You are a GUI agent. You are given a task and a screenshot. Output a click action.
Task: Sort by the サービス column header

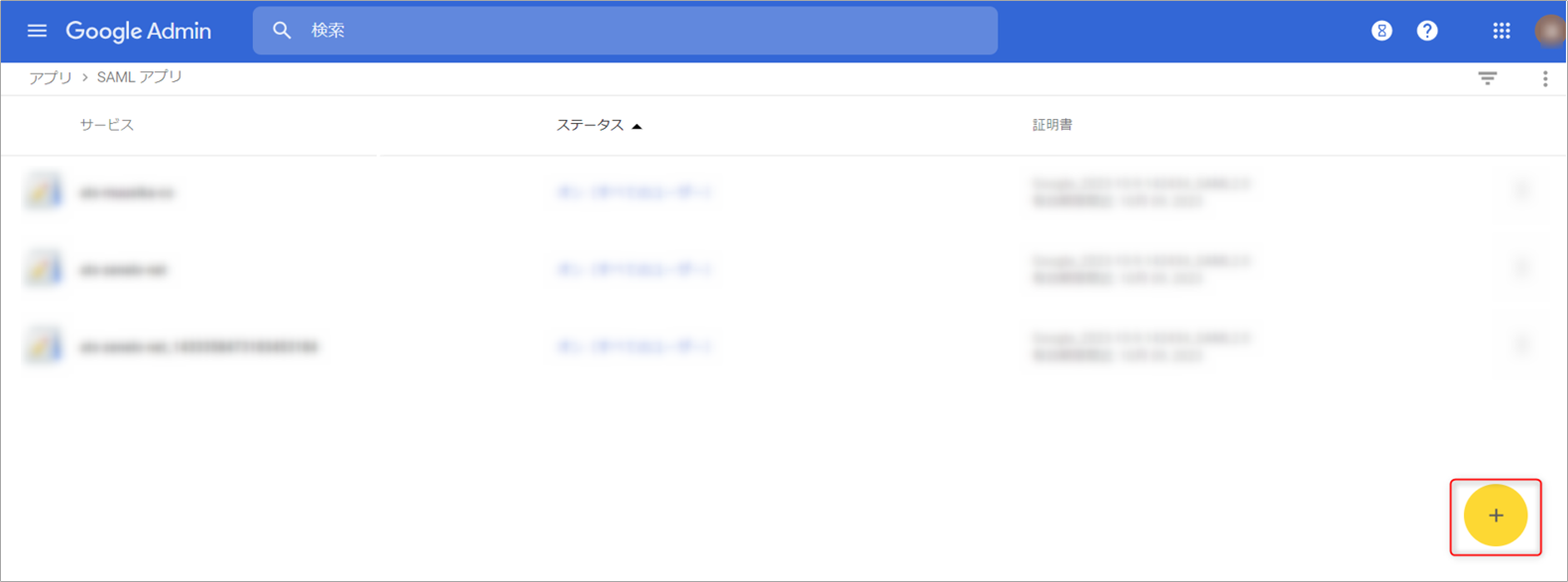[107, 125]
